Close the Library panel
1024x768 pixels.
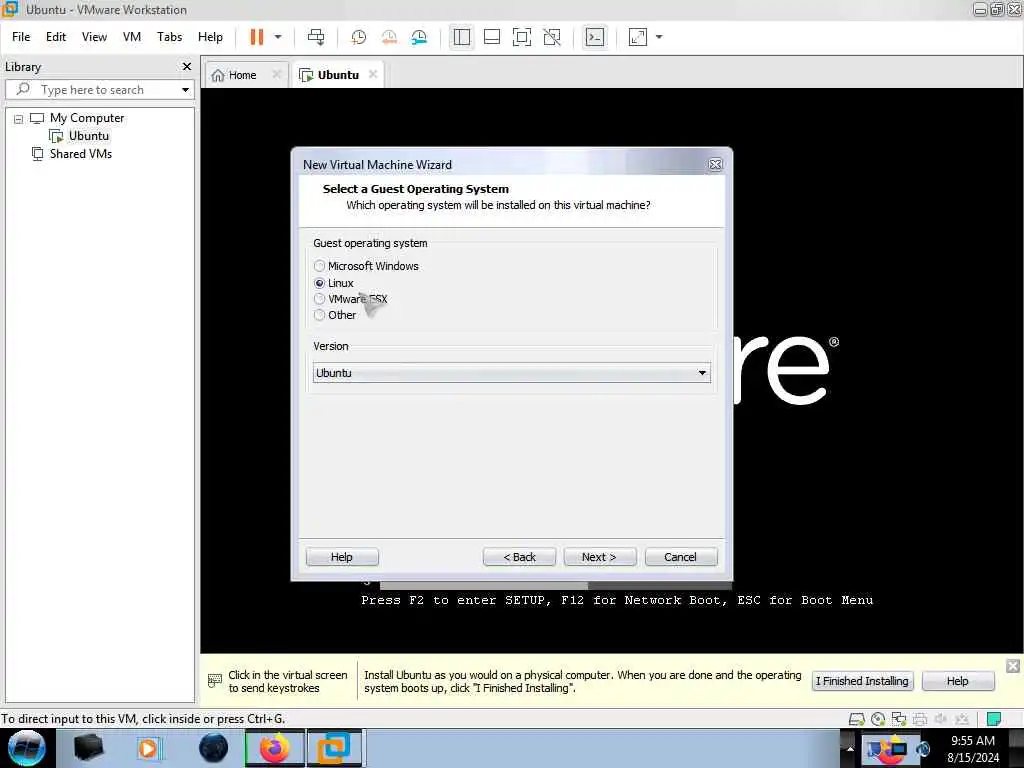coord(187,67)
